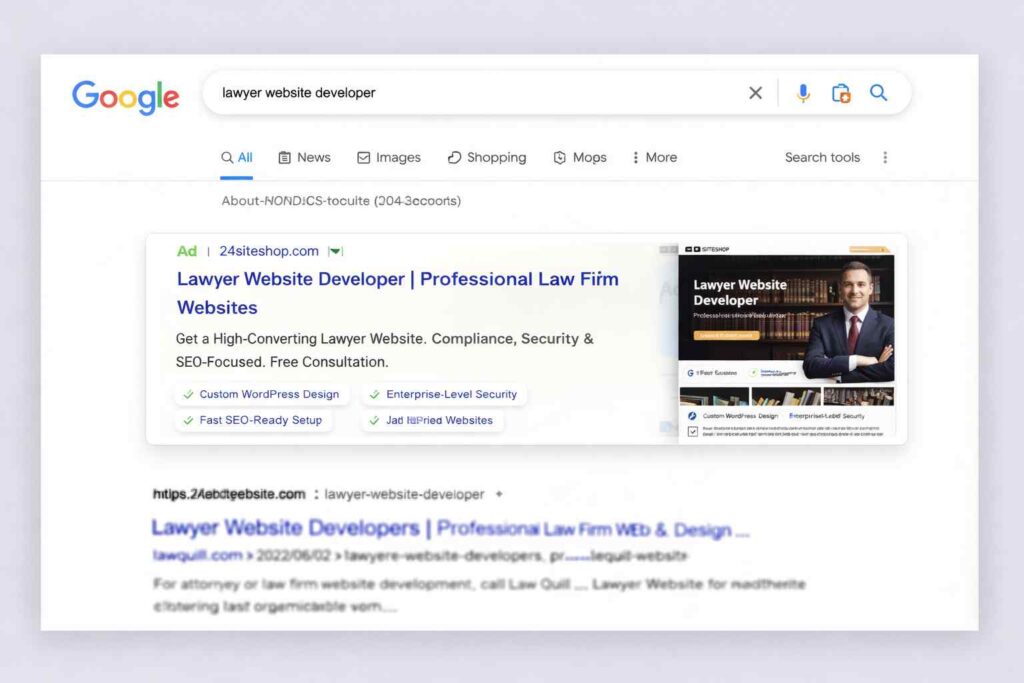This screenshot has height=683, width=1024.
Task: Click the blue magnifier search icon
Action: pyautogui.click(x=878, y=93)
